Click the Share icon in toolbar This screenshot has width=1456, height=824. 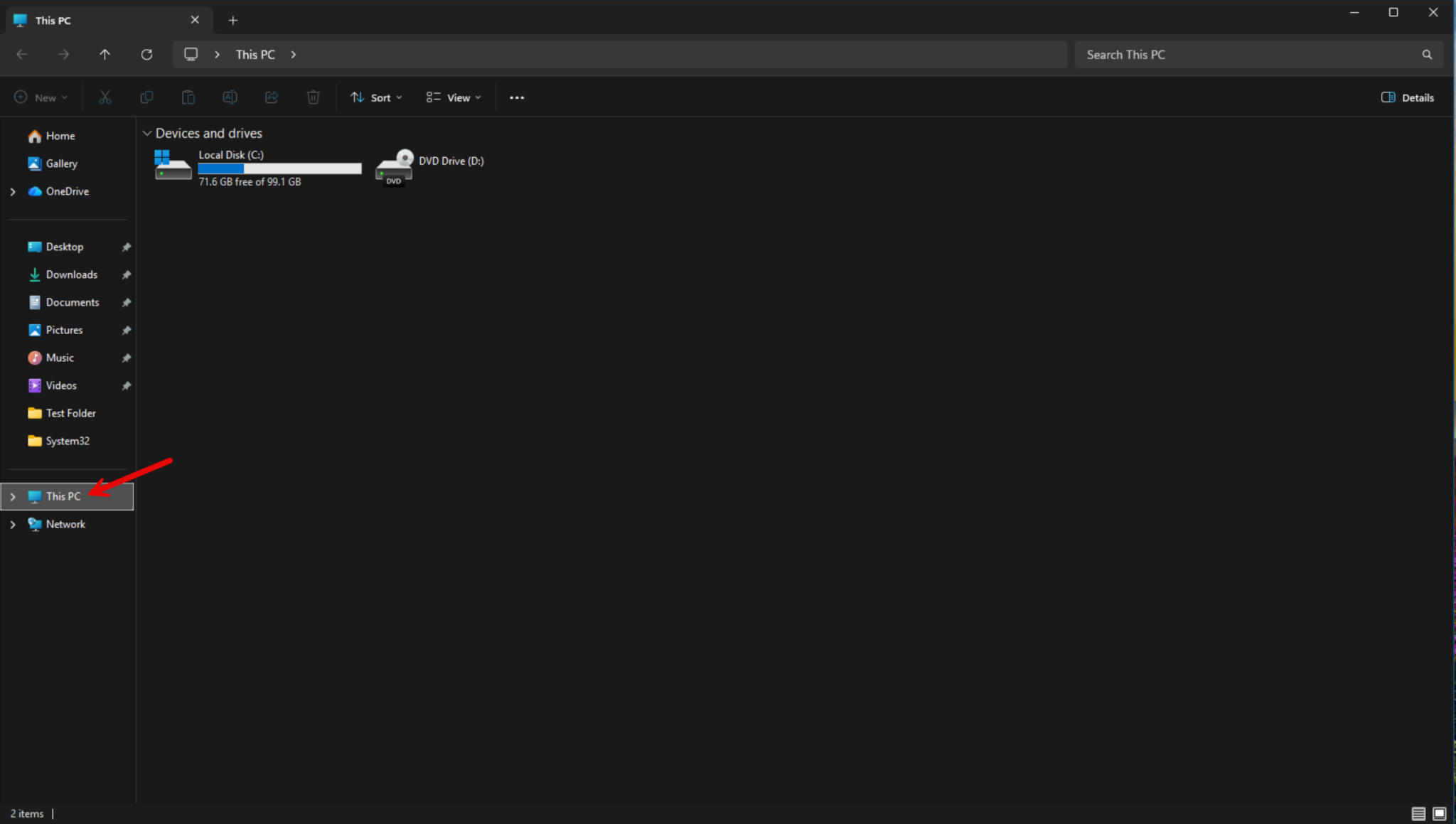pyautogui.click(x=272, y=97)
